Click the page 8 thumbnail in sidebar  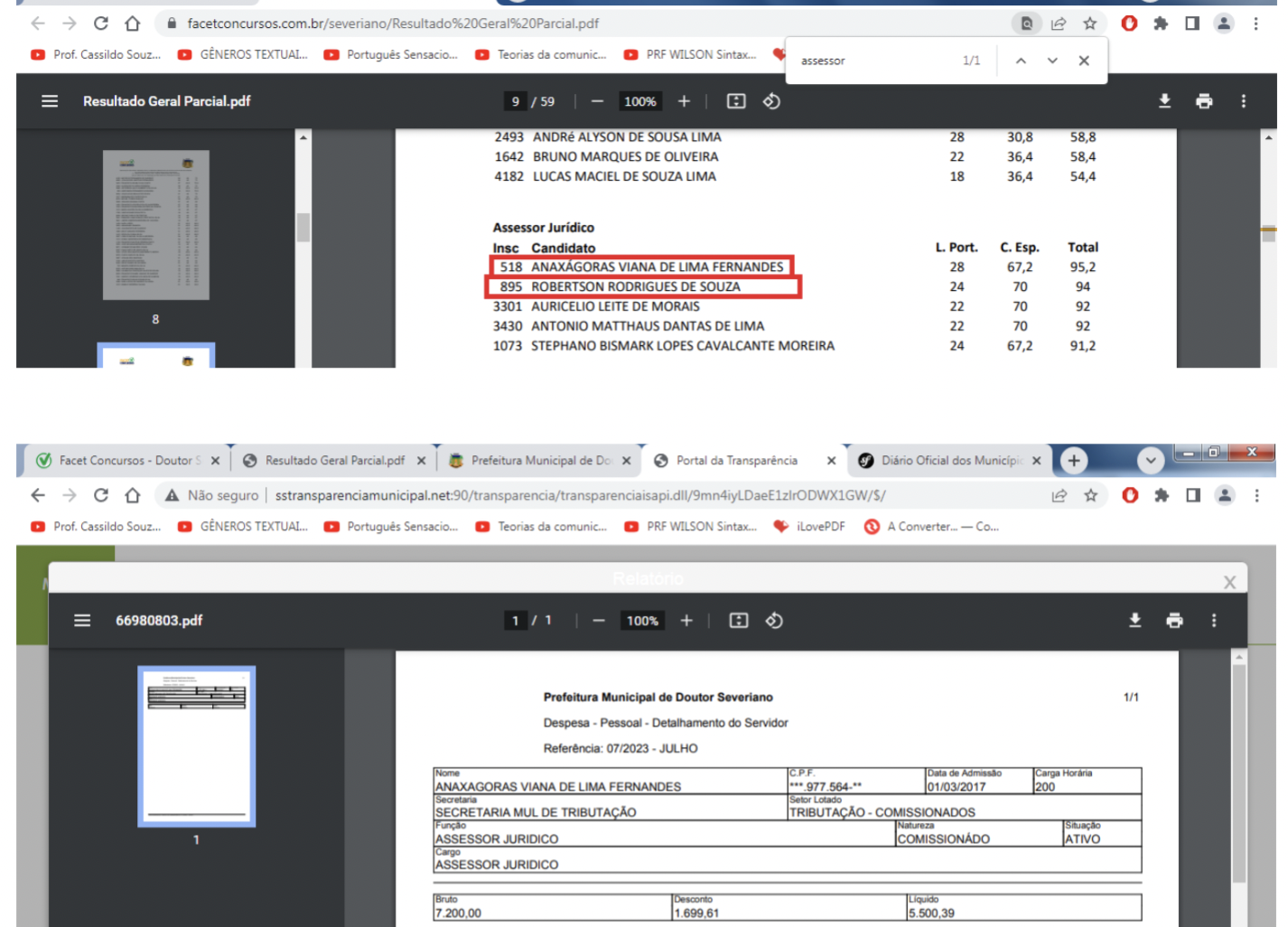pos(155,225)
